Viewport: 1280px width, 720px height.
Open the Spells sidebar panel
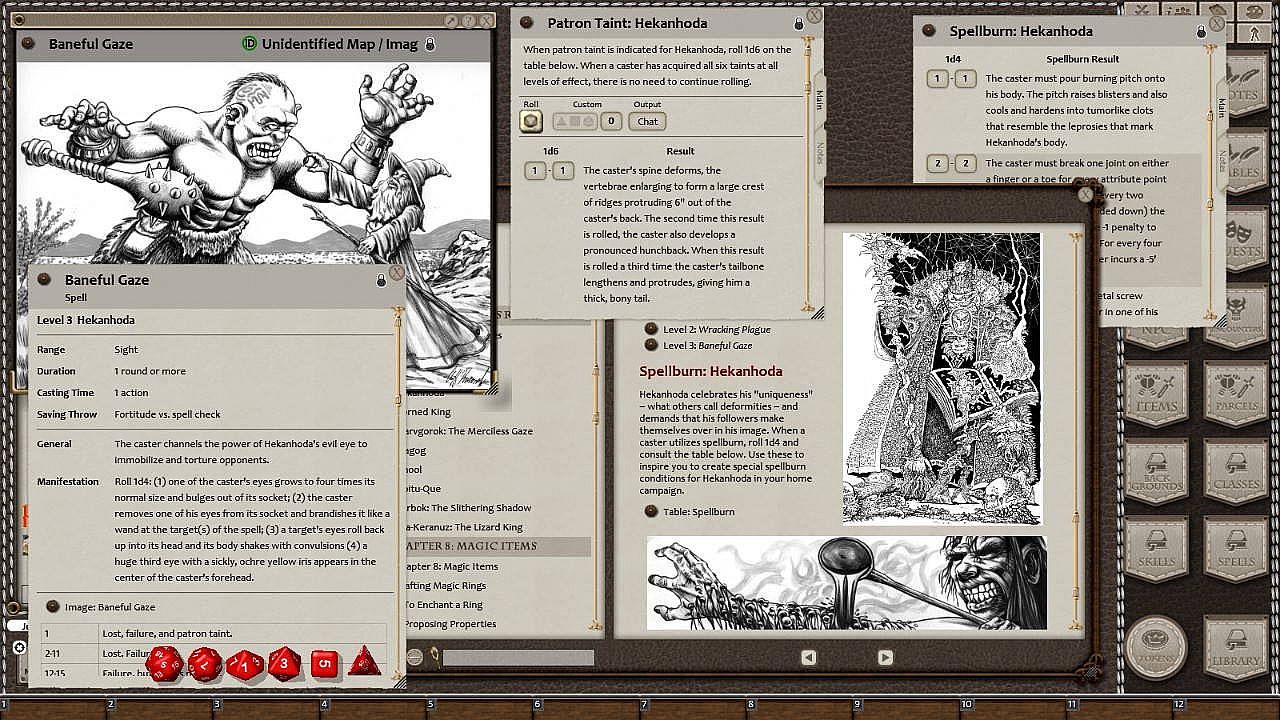tap(1236, 548)
